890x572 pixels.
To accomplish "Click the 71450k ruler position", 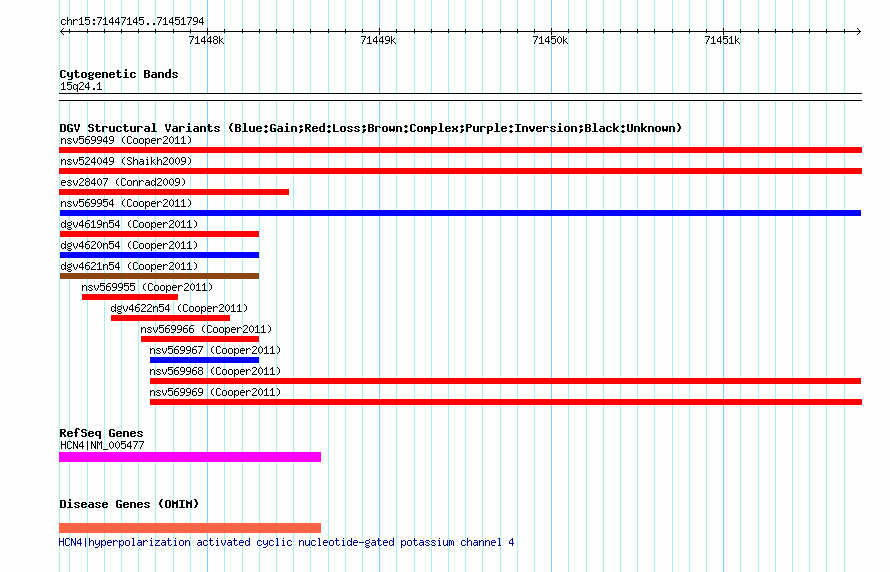I will pyautogui.click(x=551, y=40).
